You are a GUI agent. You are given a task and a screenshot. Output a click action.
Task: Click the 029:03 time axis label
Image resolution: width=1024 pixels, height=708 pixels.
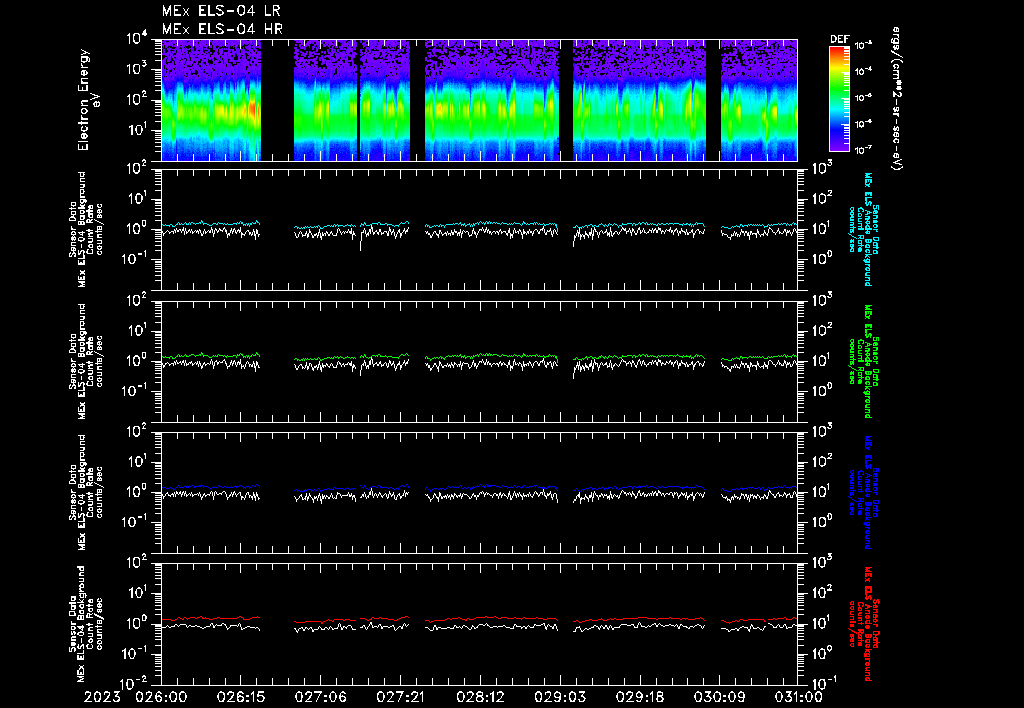point(560,697)
